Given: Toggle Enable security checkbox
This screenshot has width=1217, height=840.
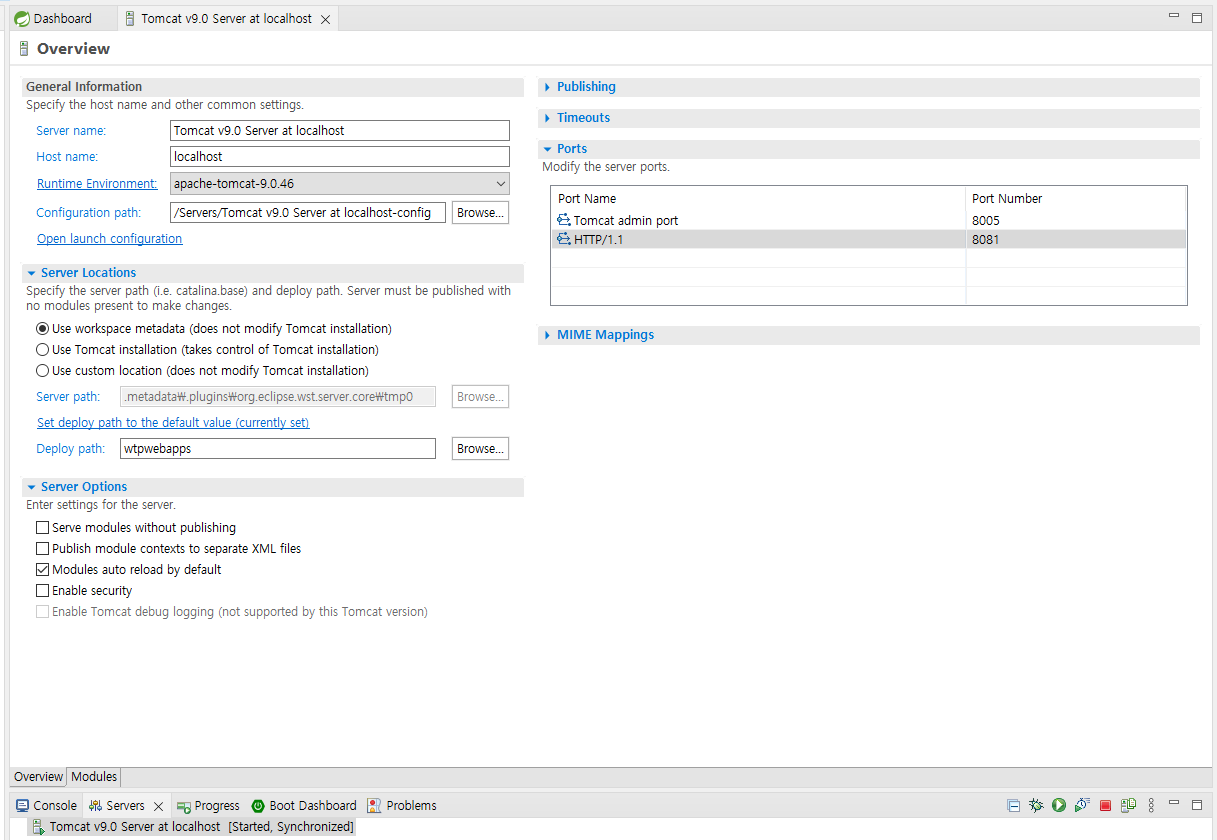Looking at the screenshot, I should pyautogui.click(x=42, y=590).
